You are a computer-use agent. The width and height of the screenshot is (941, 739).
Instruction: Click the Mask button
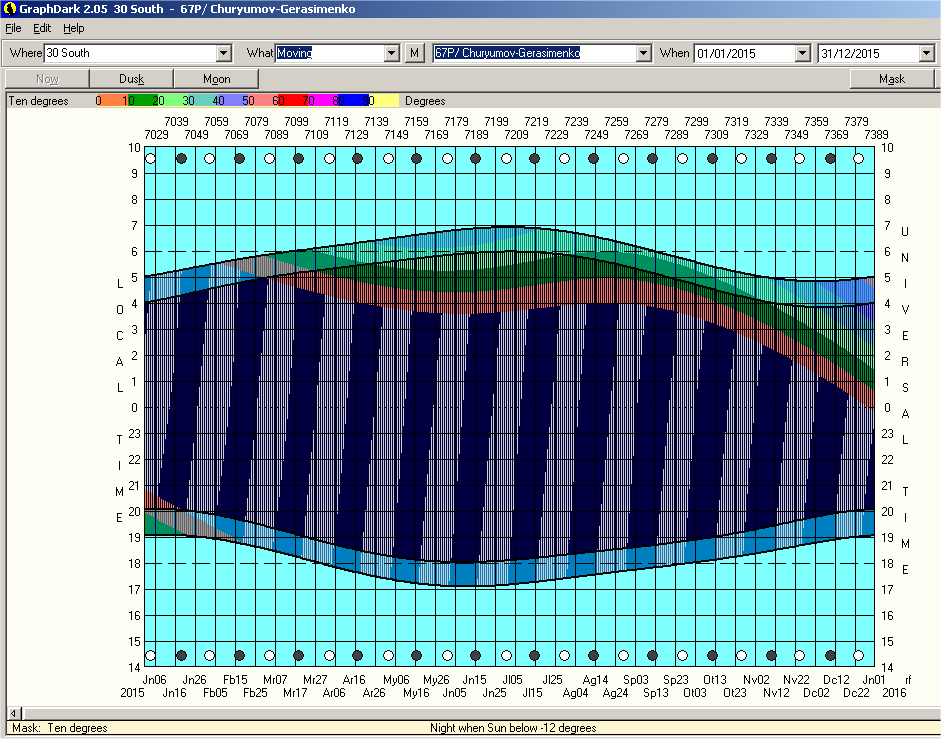coord(892,79)
